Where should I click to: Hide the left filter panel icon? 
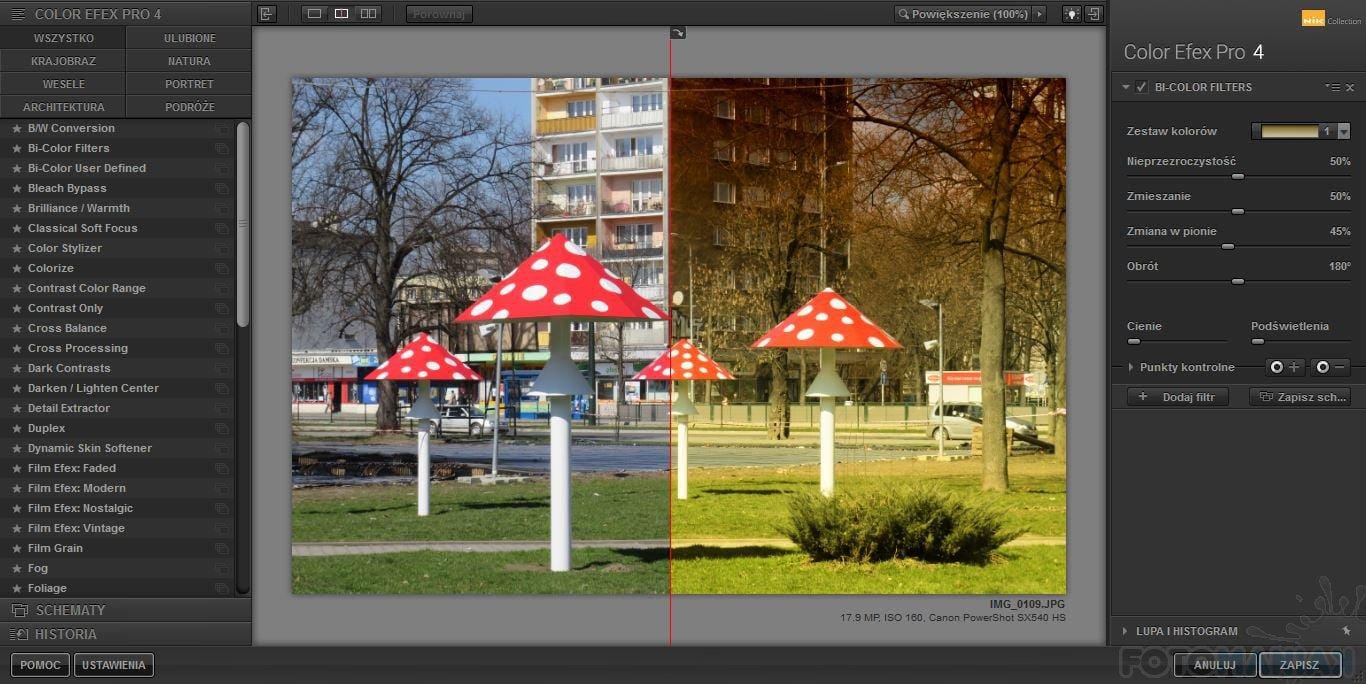pyautogui.click(x=266, y=14)
